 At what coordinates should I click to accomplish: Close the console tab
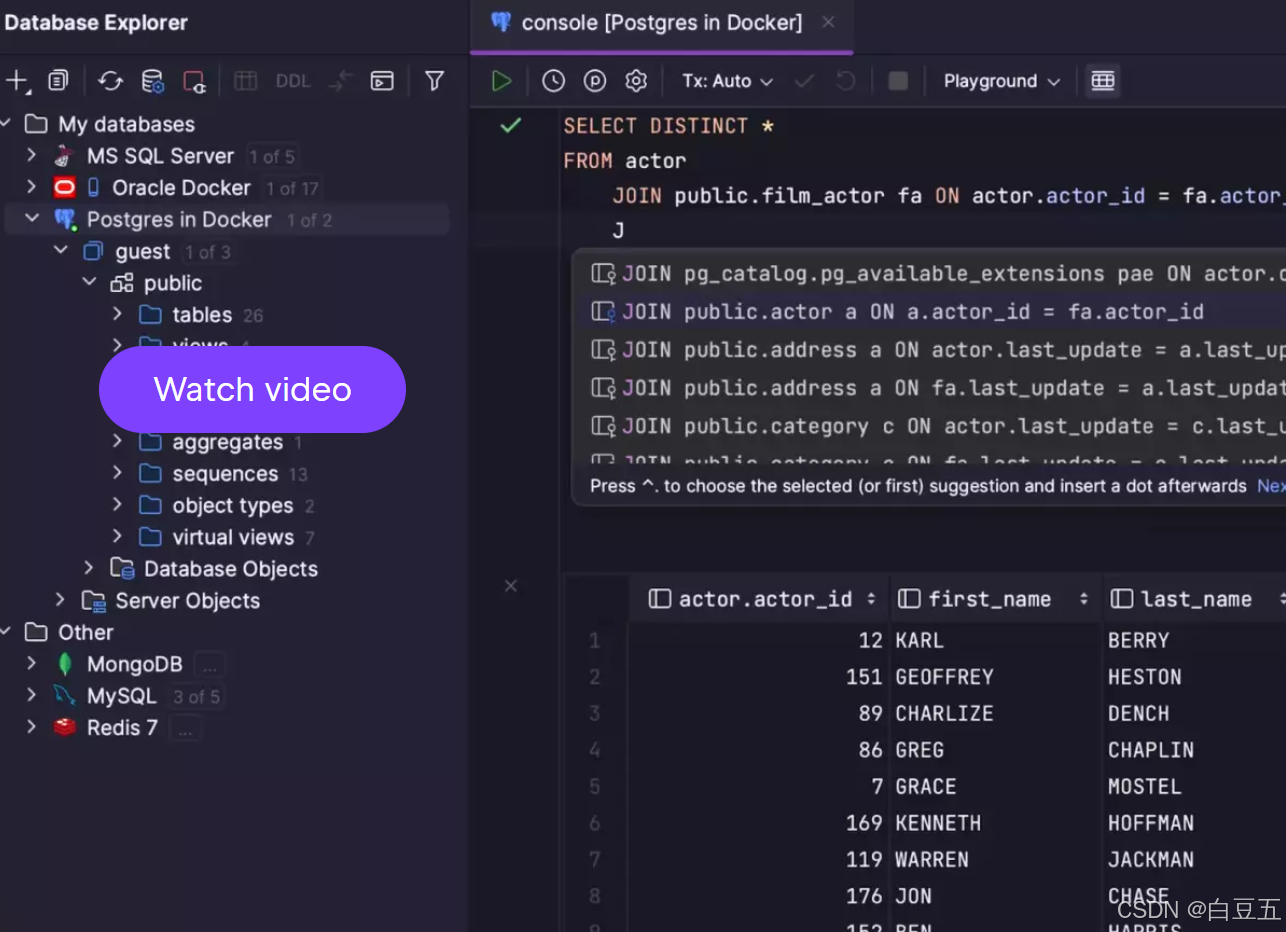828,22
